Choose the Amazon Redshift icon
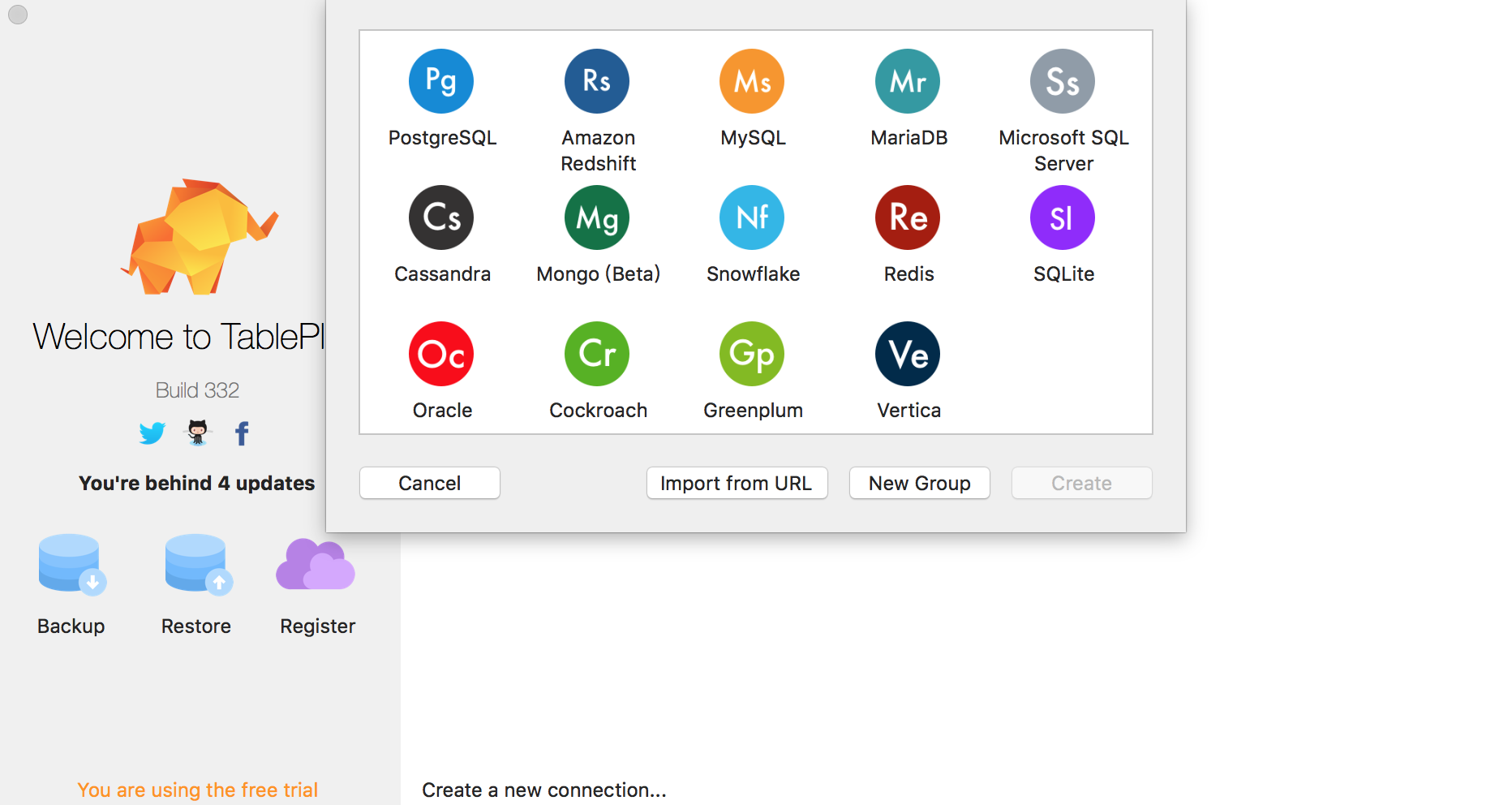Viewport: 1512px width, 805px height. pos(597,81)
